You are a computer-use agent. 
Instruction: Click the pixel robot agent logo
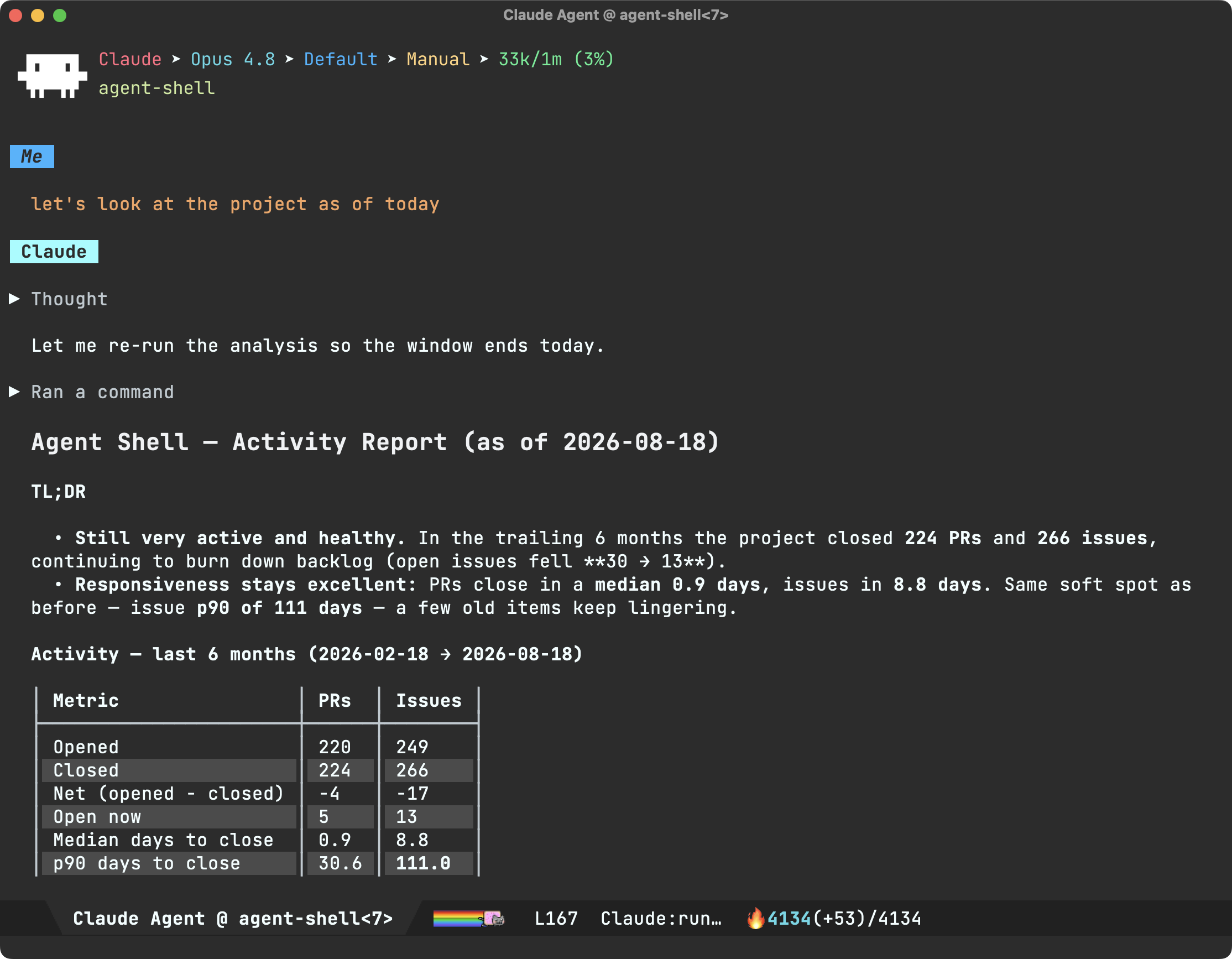pos(52,76)
